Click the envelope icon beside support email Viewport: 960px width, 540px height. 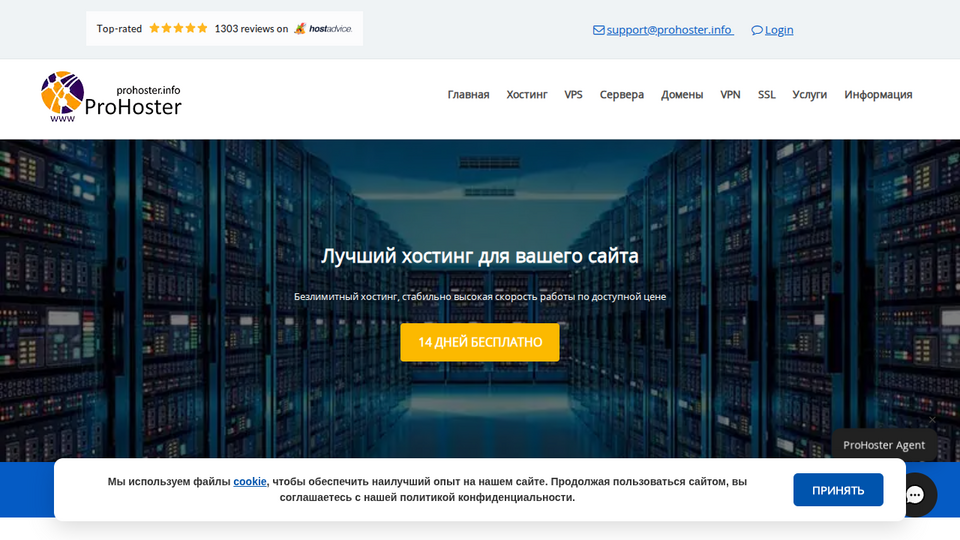[x=598, y=30]
